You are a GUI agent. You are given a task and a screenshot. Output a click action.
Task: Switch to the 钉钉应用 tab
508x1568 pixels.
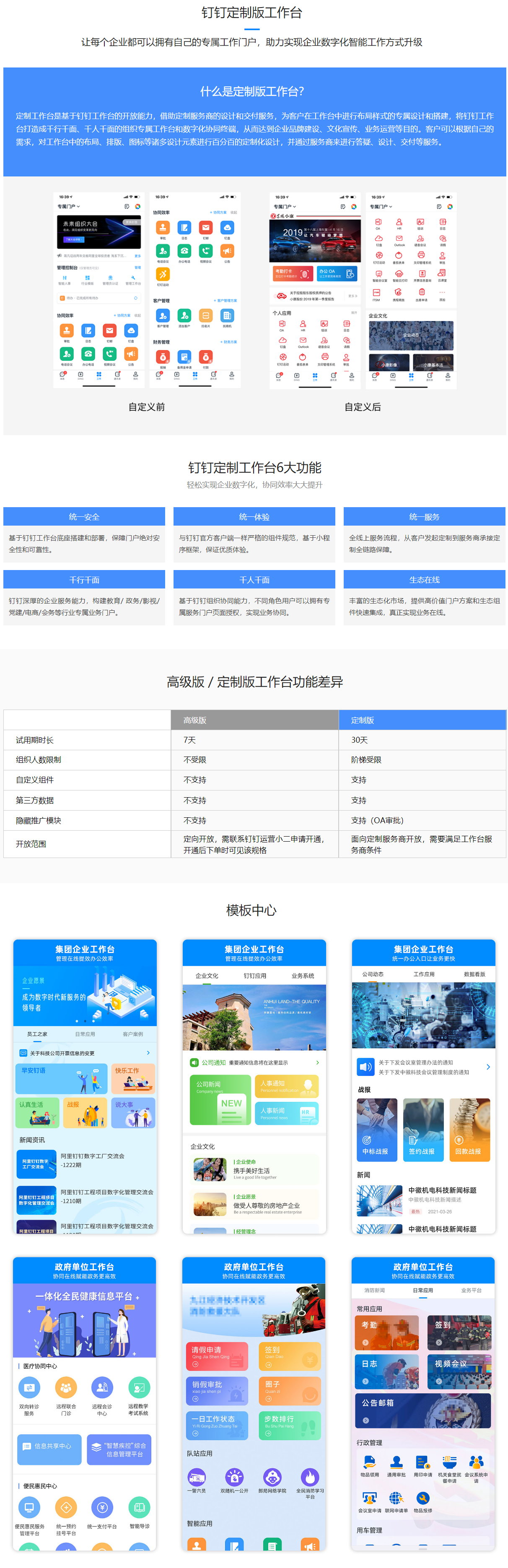coord(255,976)
